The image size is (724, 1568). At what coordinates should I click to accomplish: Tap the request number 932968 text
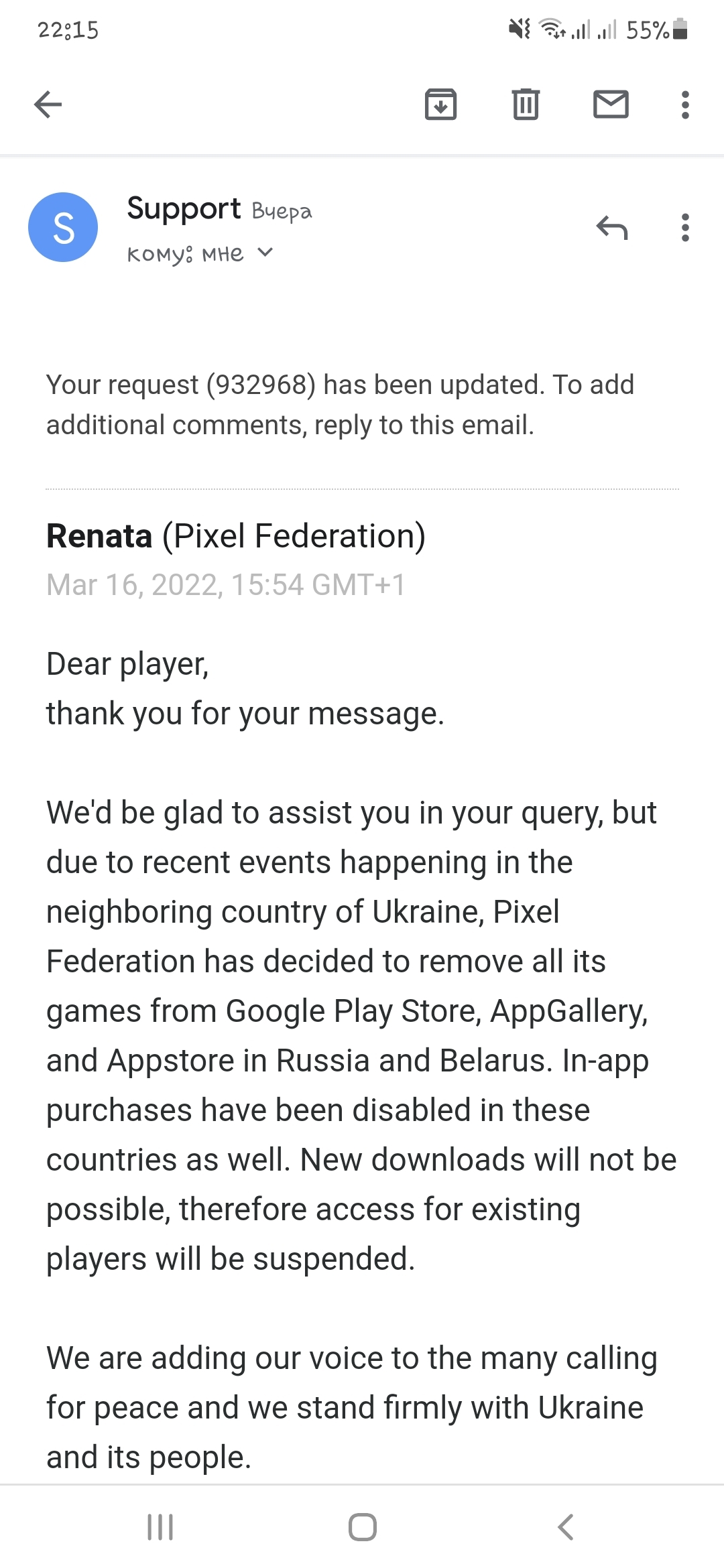click(x=261, y=385)
